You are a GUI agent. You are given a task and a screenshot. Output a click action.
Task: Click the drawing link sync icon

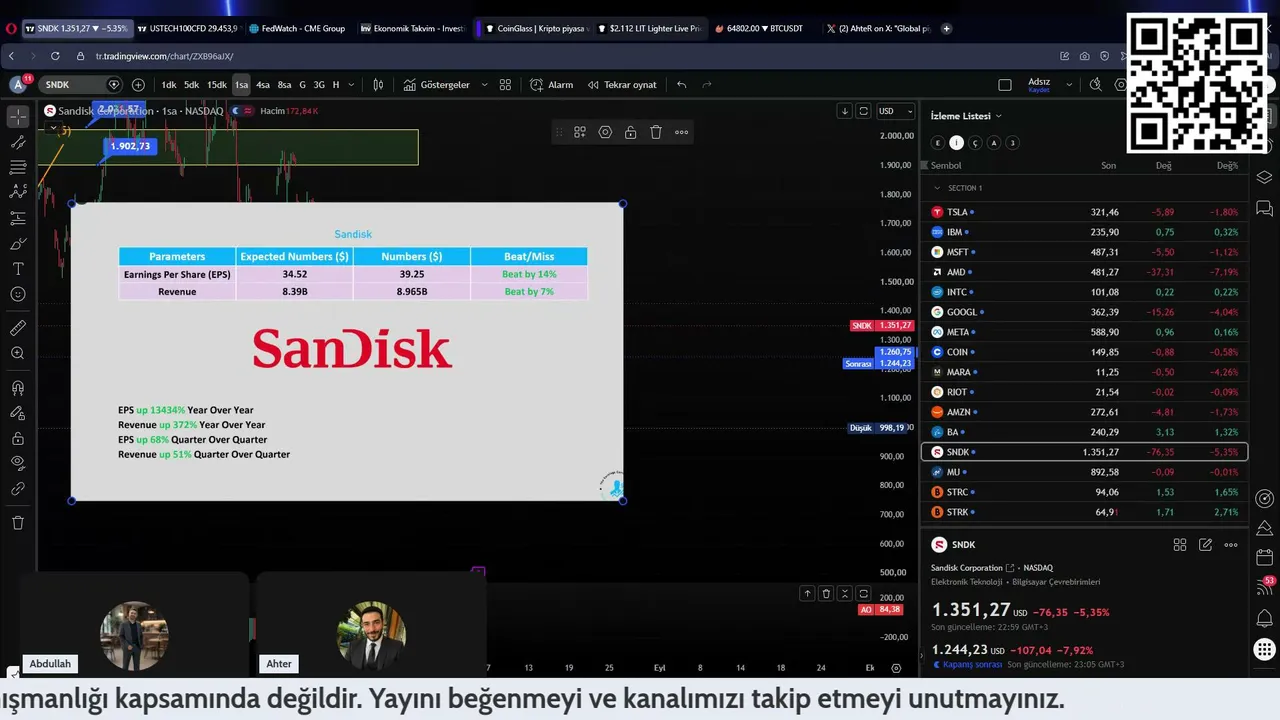tap(18, 489)
